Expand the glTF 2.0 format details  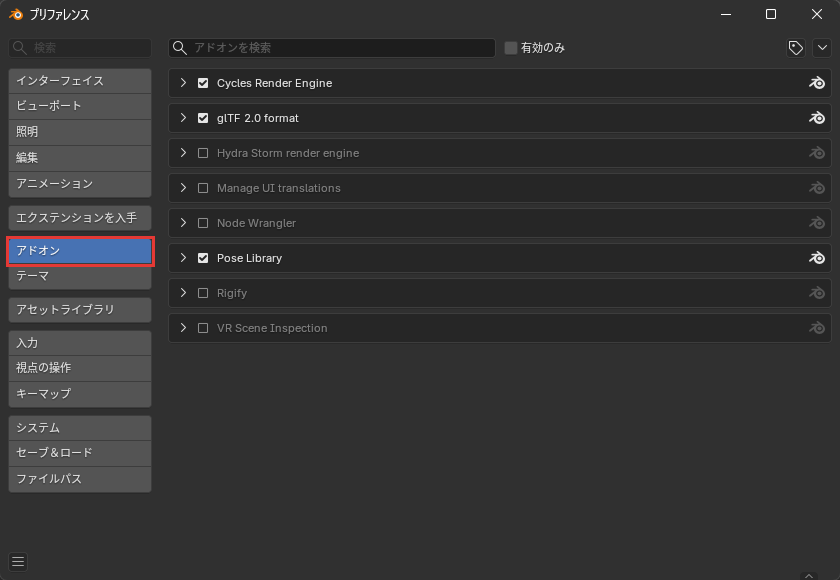pos(183,118)
